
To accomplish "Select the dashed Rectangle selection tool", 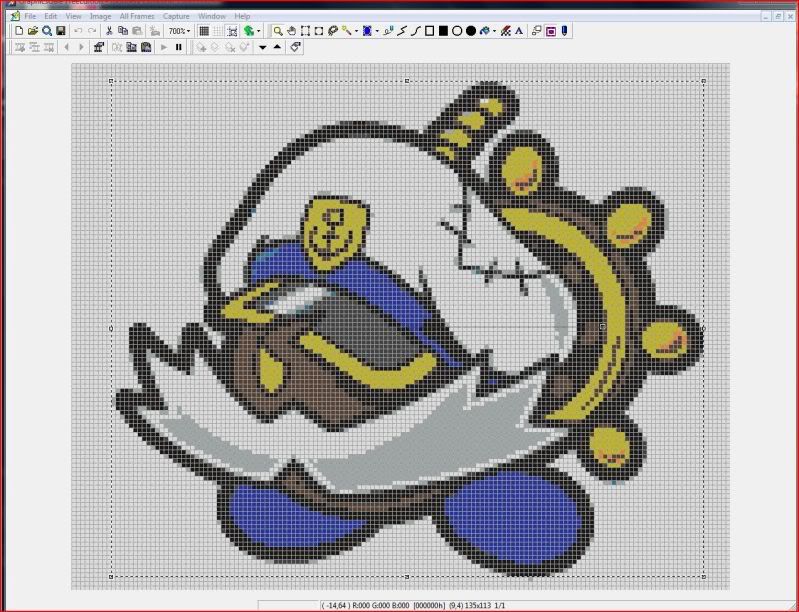I will (305, 31).
